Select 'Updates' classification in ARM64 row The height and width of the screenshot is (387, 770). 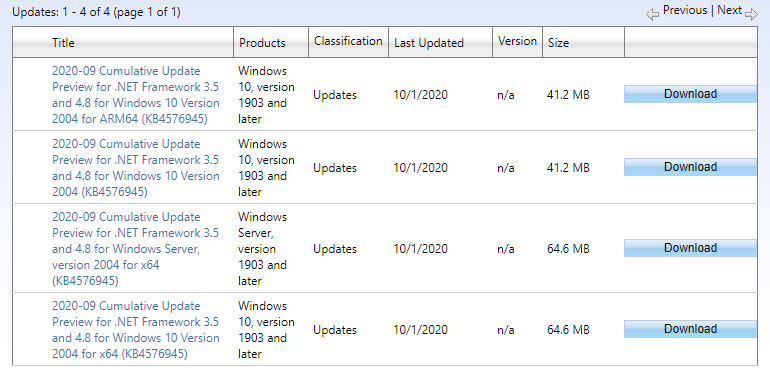click(x=335, y=95)
